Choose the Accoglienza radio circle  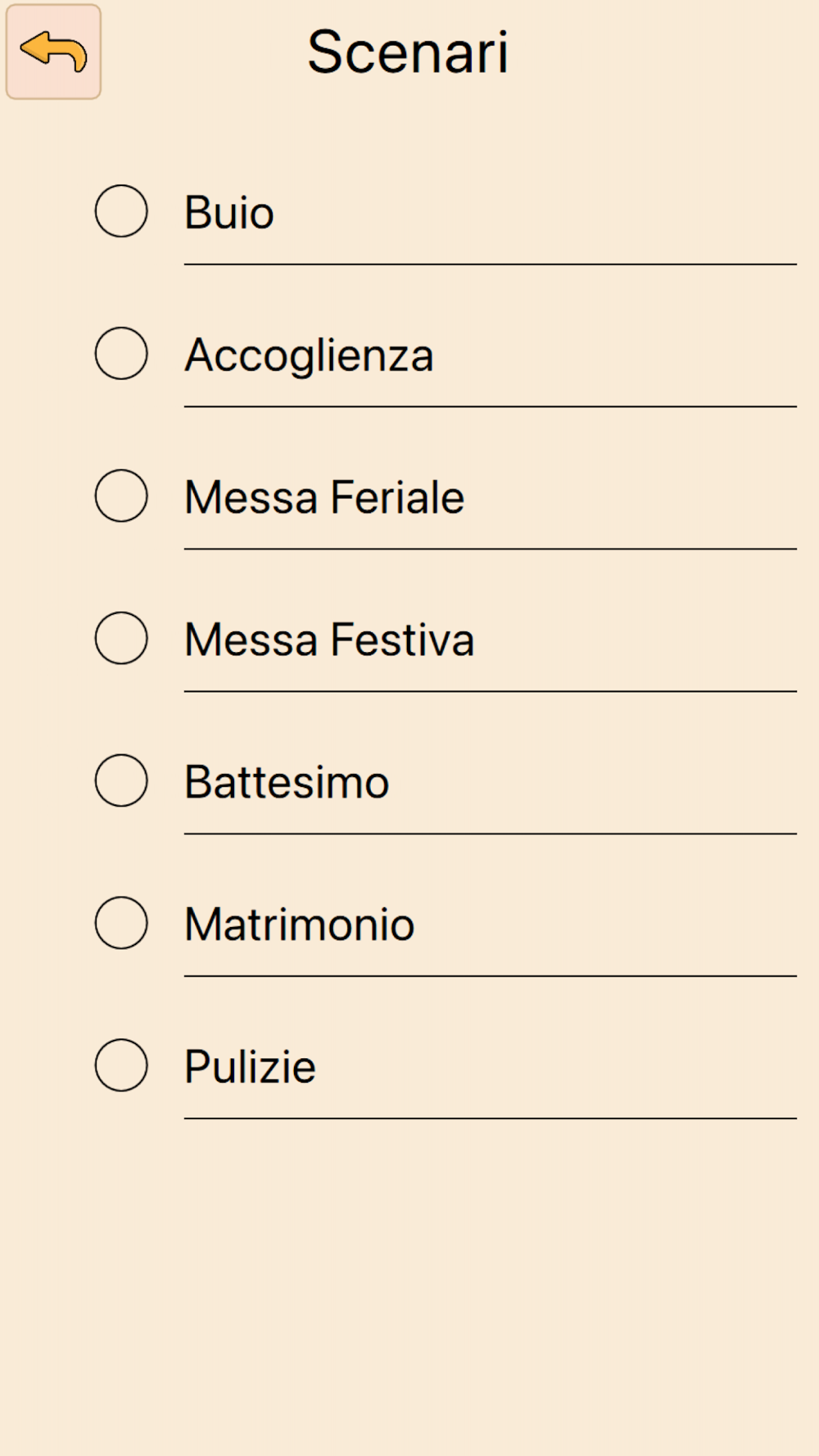(121, 354)
